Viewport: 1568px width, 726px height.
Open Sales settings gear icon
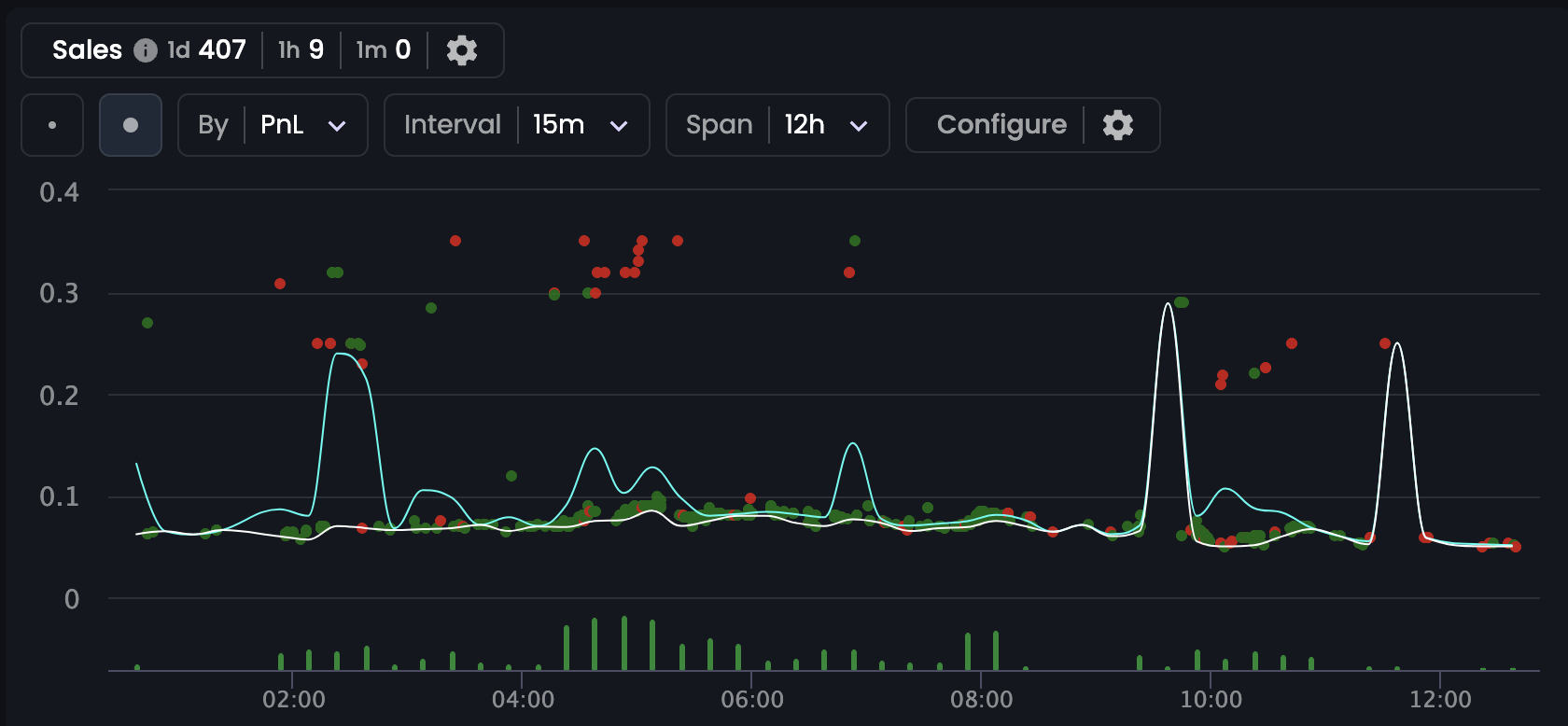[x=462, y=50]
